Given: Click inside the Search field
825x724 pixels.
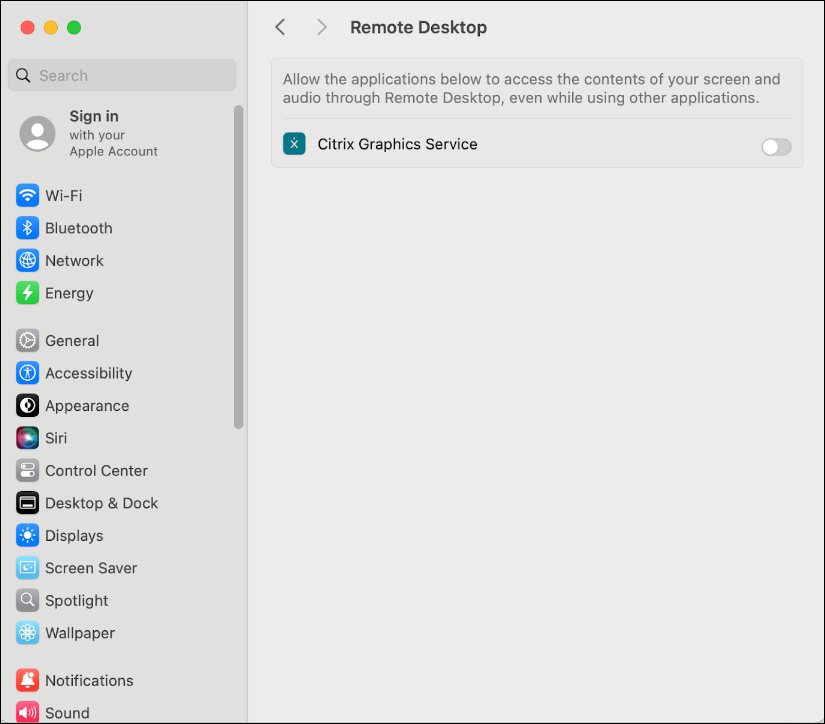Looking at the screenshot, I should pyautogui.click(x=122, y=75).
